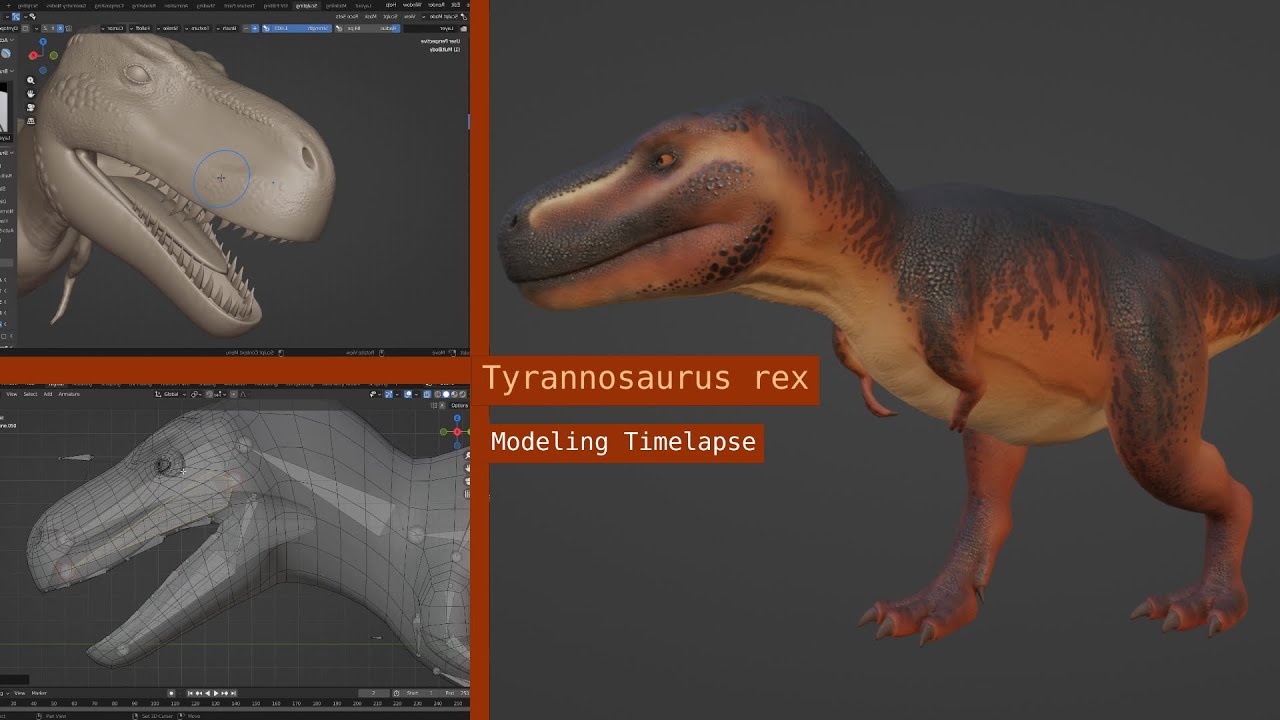Click green Y axis on sculpt viewport gizmo
The height and width of the screenshot is (720, 1280).
(x=54, y=55)
